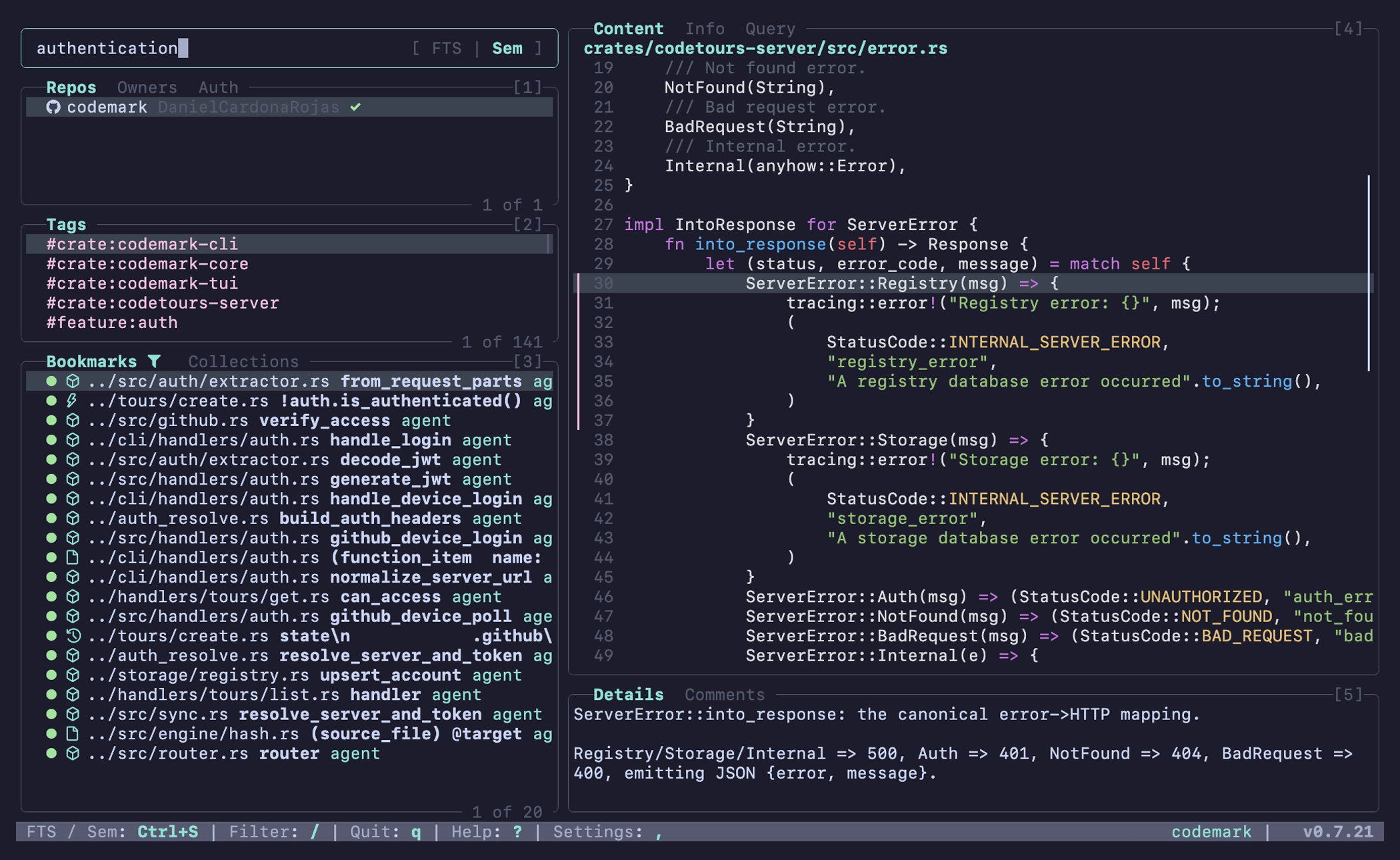Image resolution: width=1400 pixels, height=860 pixels.
Task: Click the cube icon on the router.rs row
Action: click(x=73, y=753)
